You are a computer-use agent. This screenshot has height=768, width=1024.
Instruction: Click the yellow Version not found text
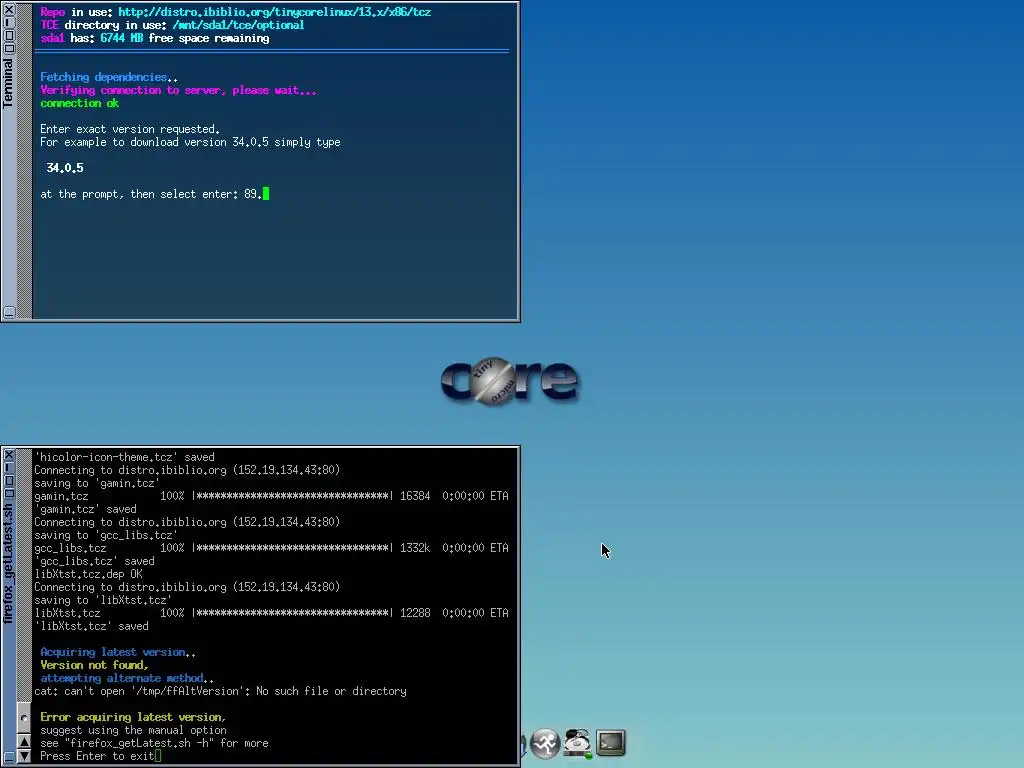coord(95,665)
